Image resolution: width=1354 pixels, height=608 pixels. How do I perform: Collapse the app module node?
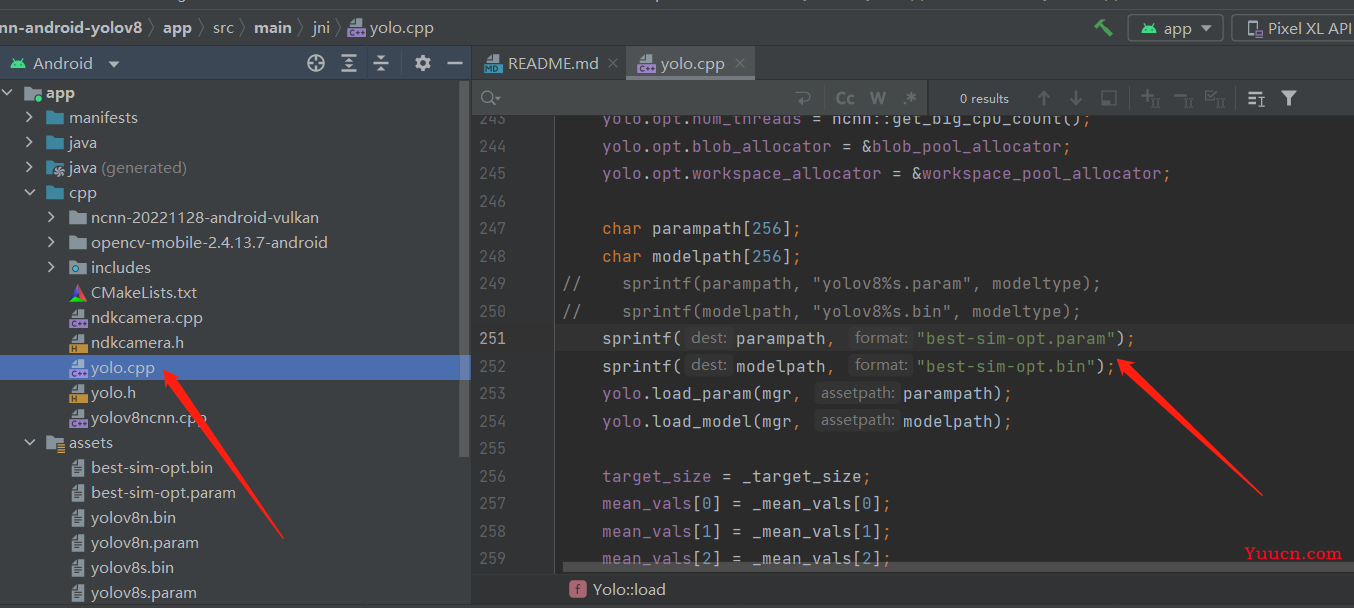coord(9,93)
